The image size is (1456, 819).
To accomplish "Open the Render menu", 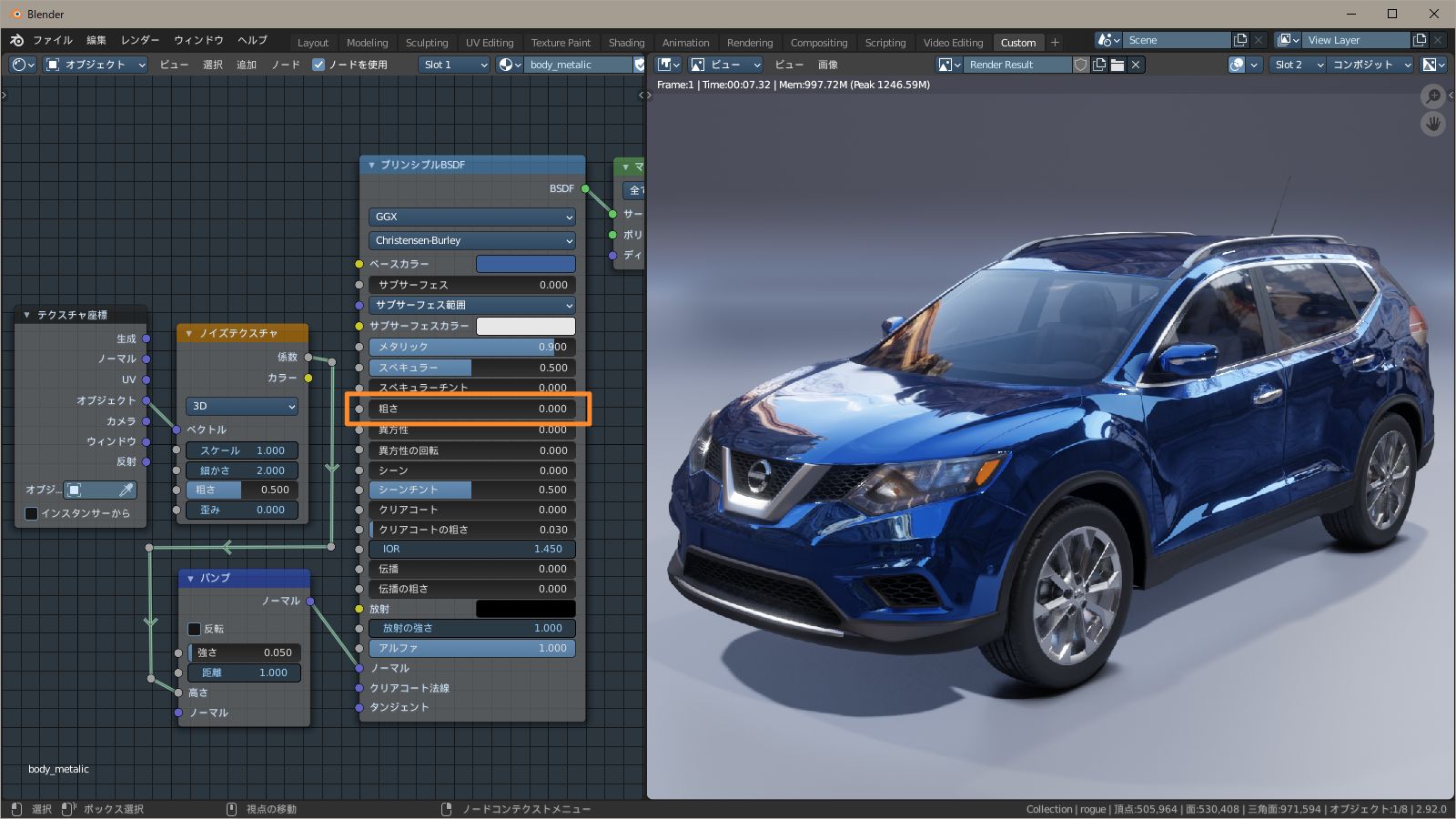I will [x=140, y=40].
